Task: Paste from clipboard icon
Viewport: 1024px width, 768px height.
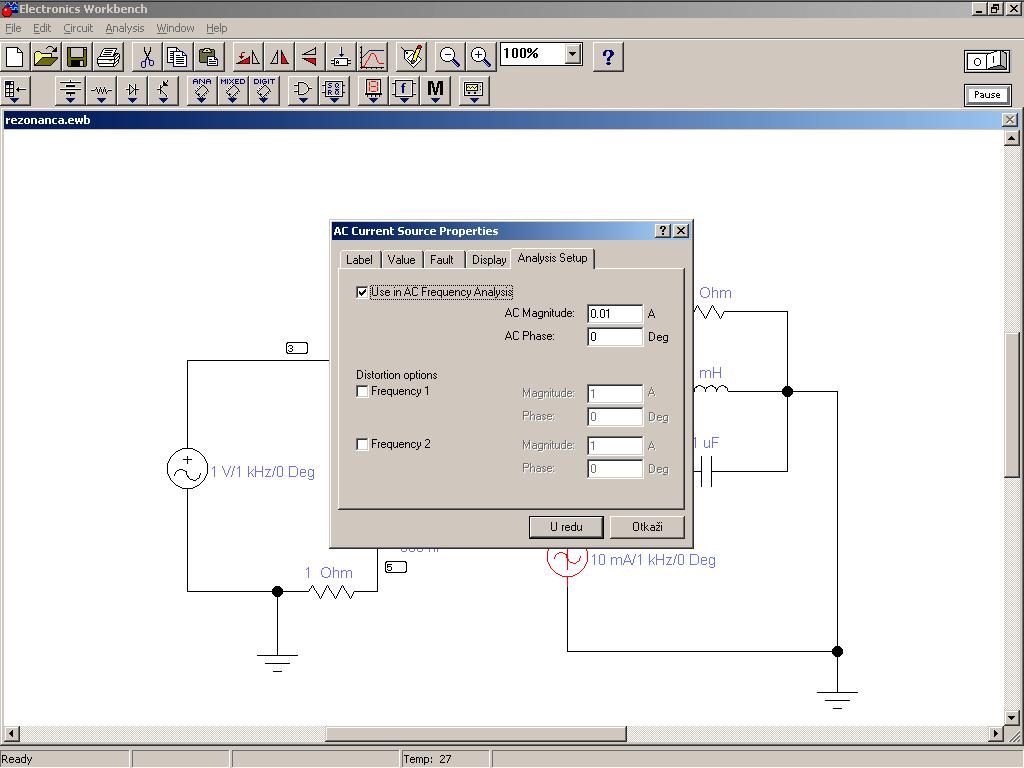Action: click(x=208, y=57)
